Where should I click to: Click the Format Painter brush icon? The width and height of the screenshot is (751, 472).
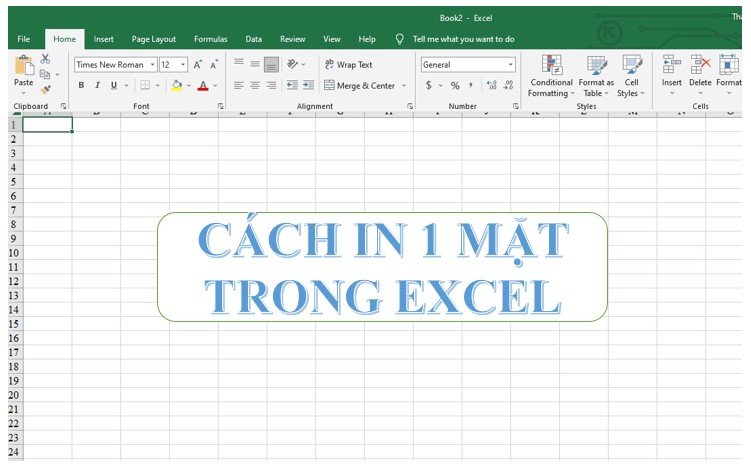(x=46, y=89)
